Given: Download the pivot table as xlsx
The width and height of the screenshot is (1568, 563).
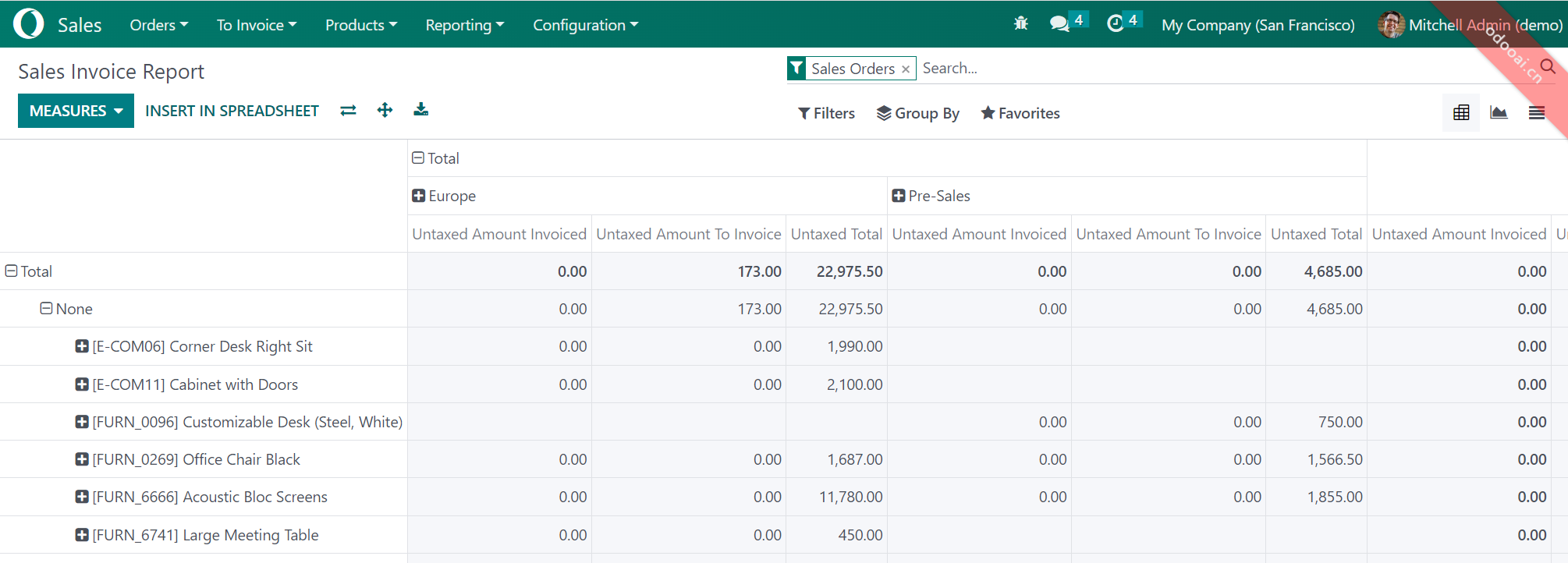Looking at the screenshot, I should click(420, 110).
